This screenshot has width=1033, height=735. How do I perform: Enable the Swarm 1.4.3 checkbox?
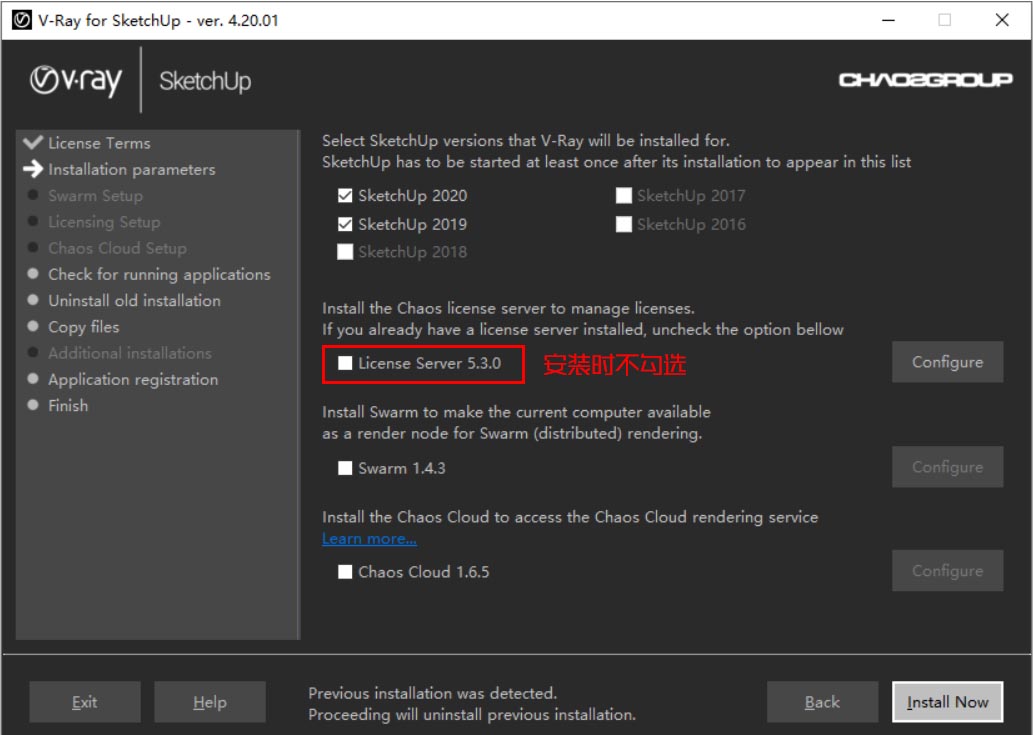click(345, 468)
